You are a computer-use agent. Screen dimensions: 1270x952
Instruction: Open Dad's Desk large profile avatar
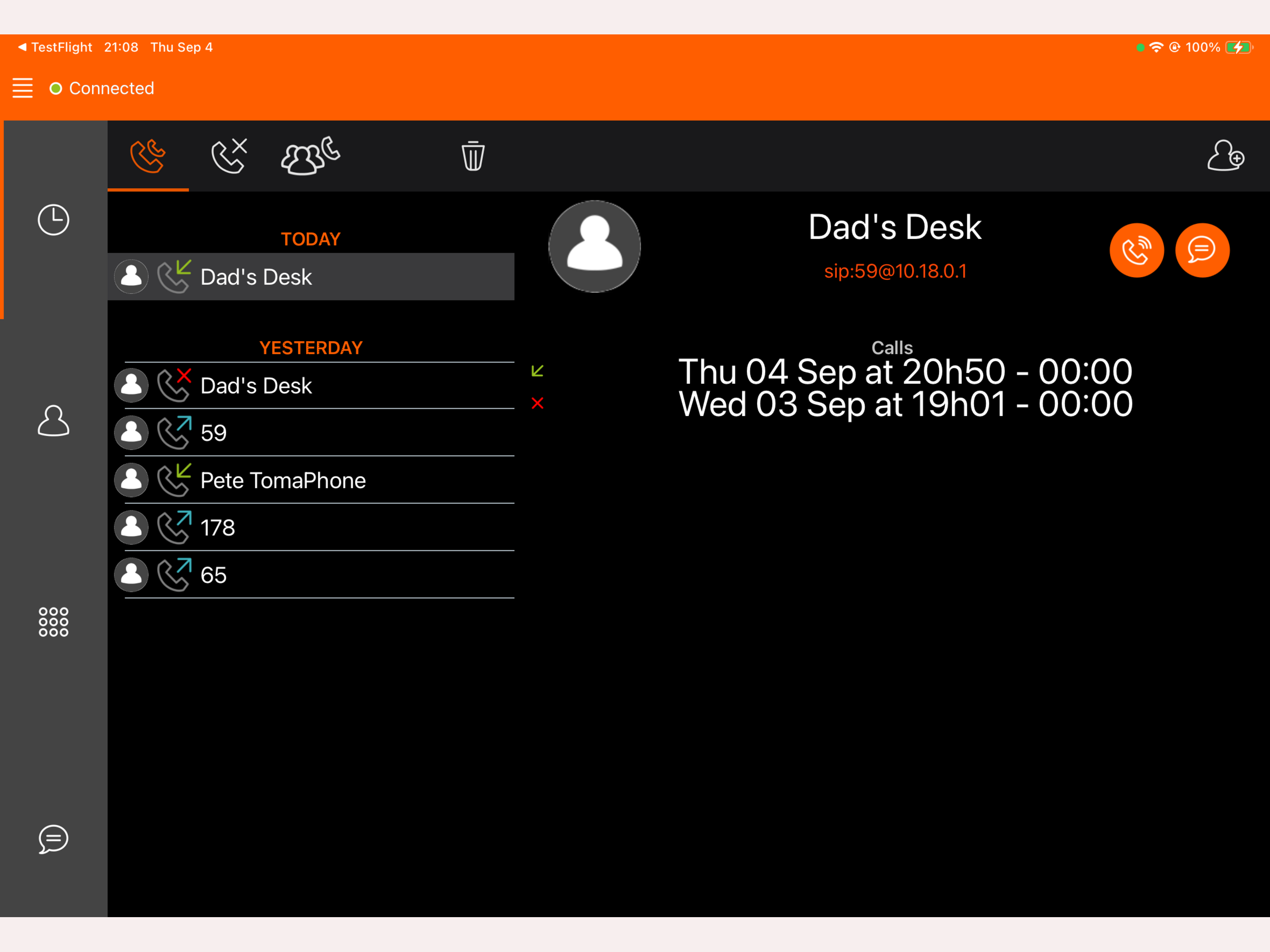pyautogui.click(x=594, y=246)
